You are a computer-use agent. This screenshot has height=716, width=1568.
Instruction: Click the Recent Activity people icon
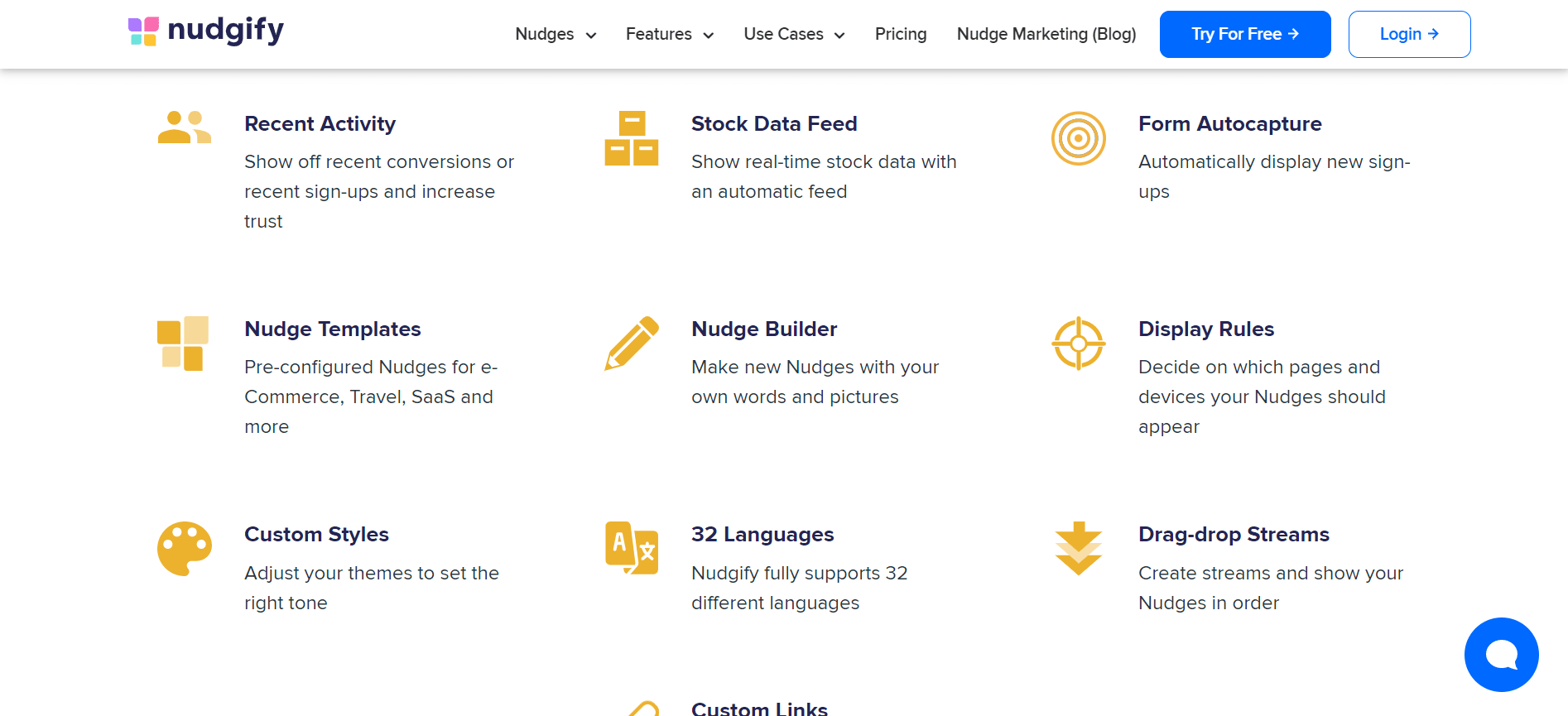(184, 127)
